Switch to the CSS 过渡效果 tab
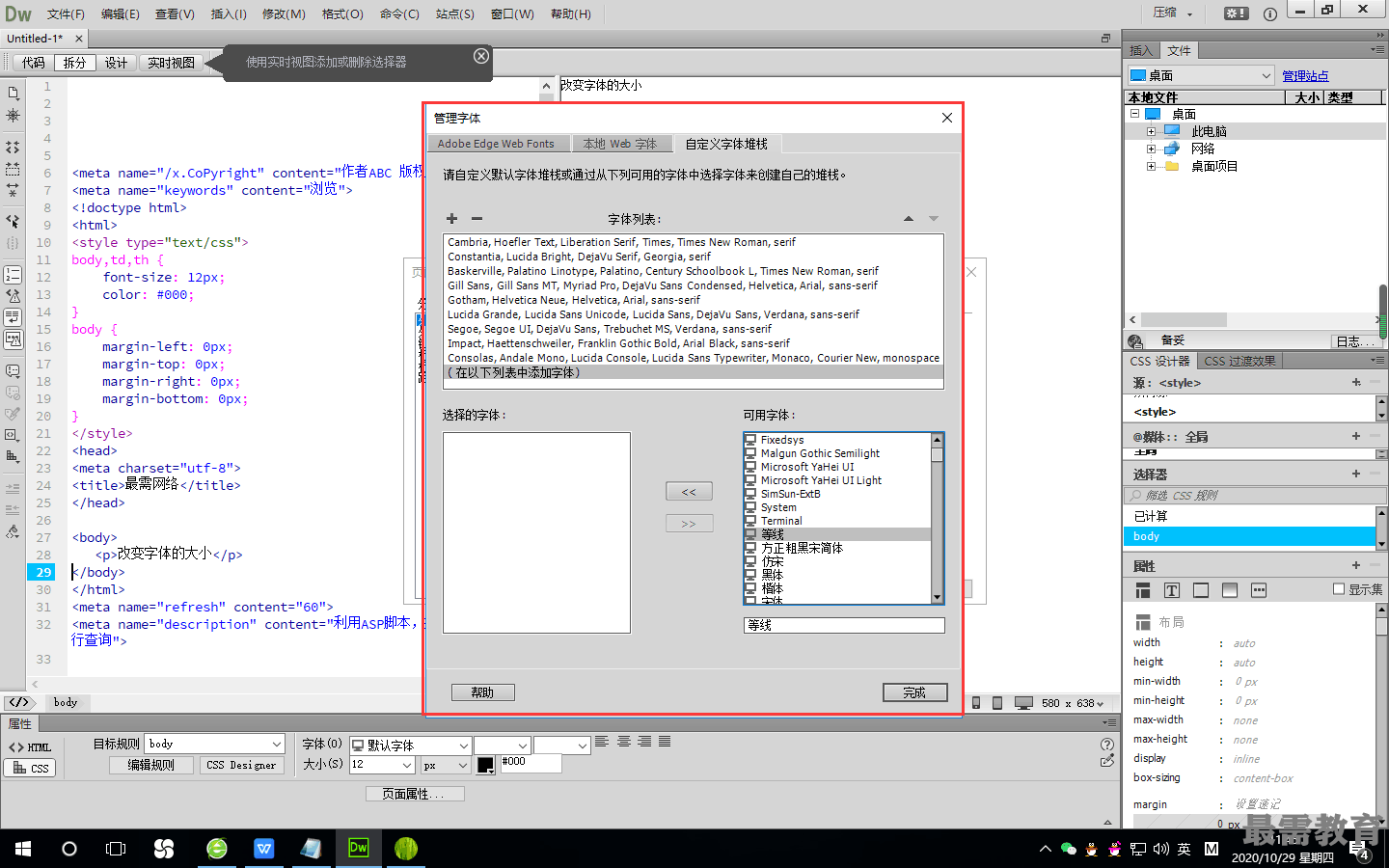Image resolution: width=1389 pixels, height=868 pixels. (x=1239, y=361)
